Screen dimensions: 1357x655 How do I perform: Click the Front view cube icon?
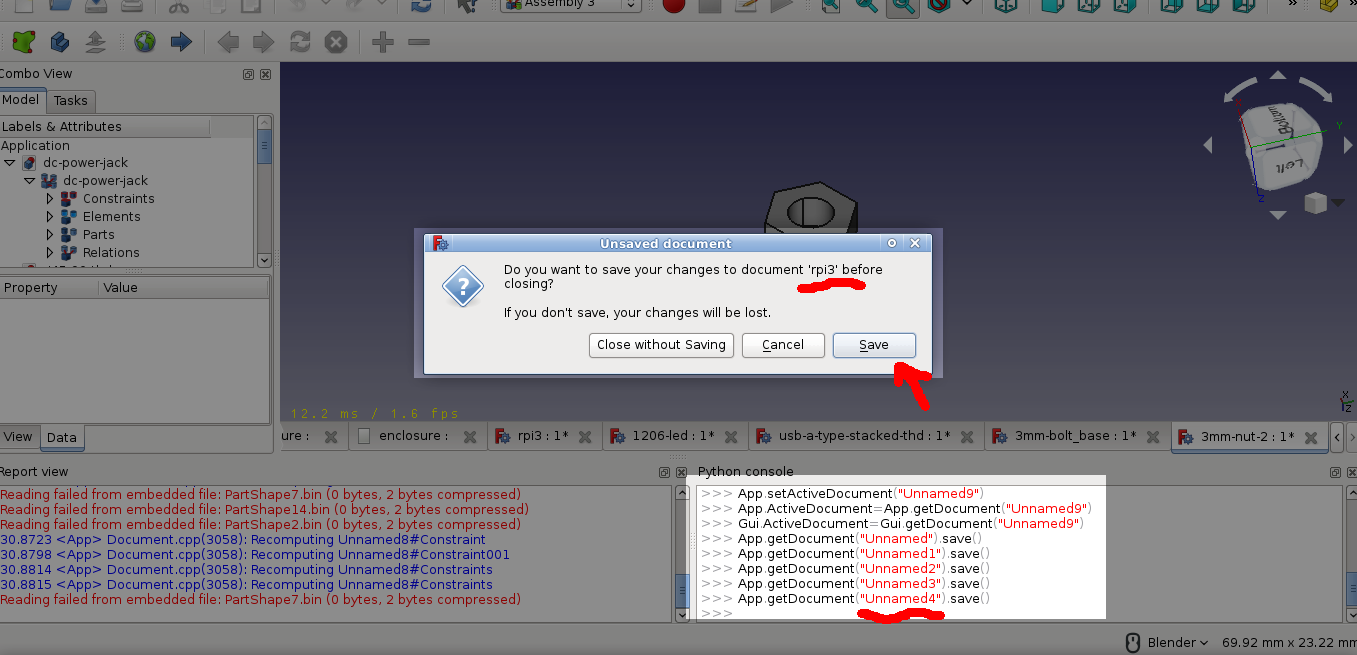pyautogui.click(x=1050, y=8)
